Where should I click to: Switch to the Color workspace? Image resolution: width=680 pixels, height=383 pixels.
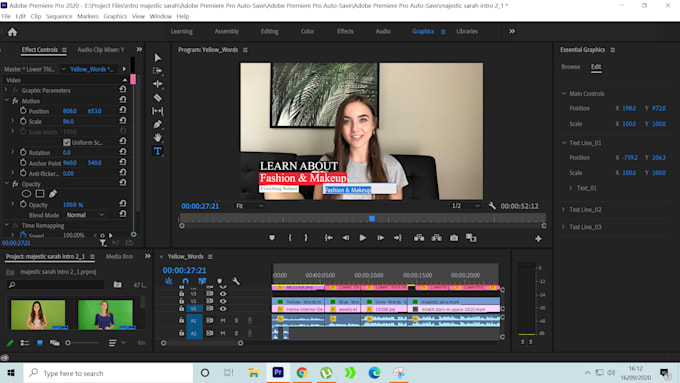307,31
